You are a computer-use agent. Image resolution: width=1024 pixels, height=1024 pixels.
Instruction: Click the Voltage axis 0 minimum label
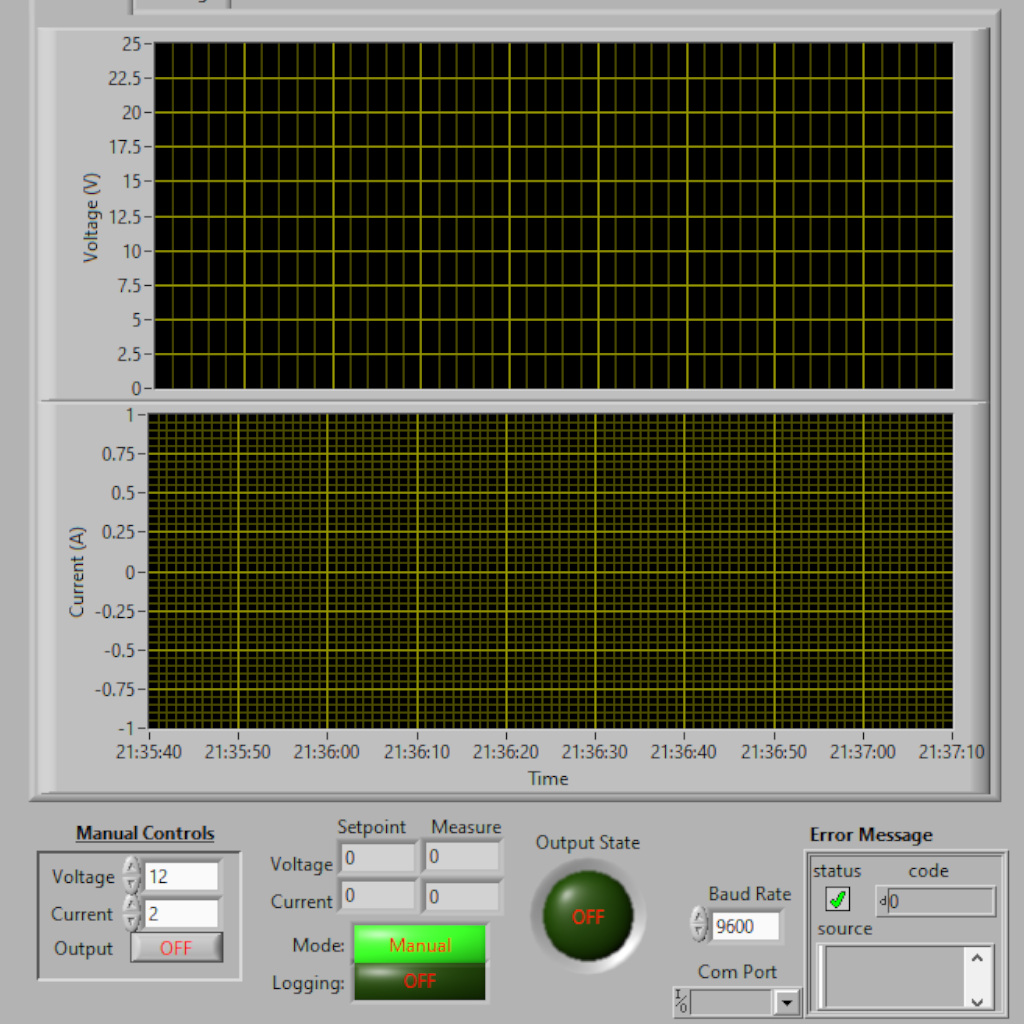[136, 389]
